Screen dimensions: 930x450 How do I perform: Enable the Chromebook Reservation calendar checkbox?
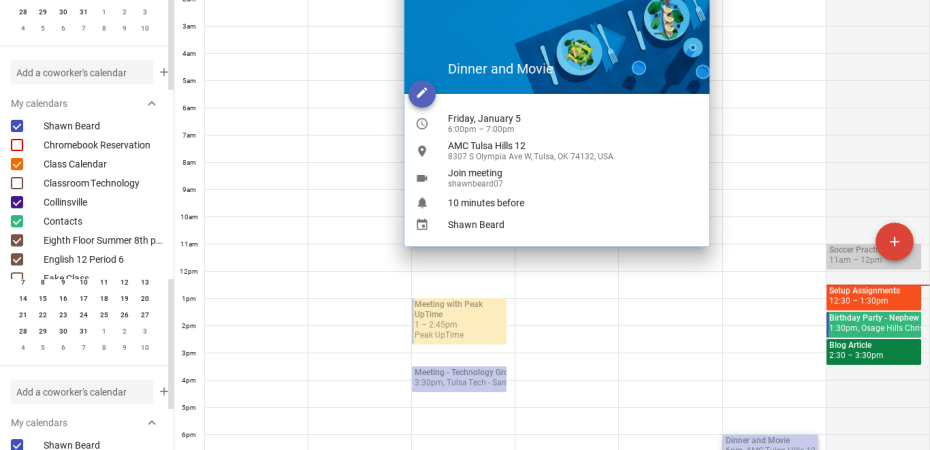(17, 145)
